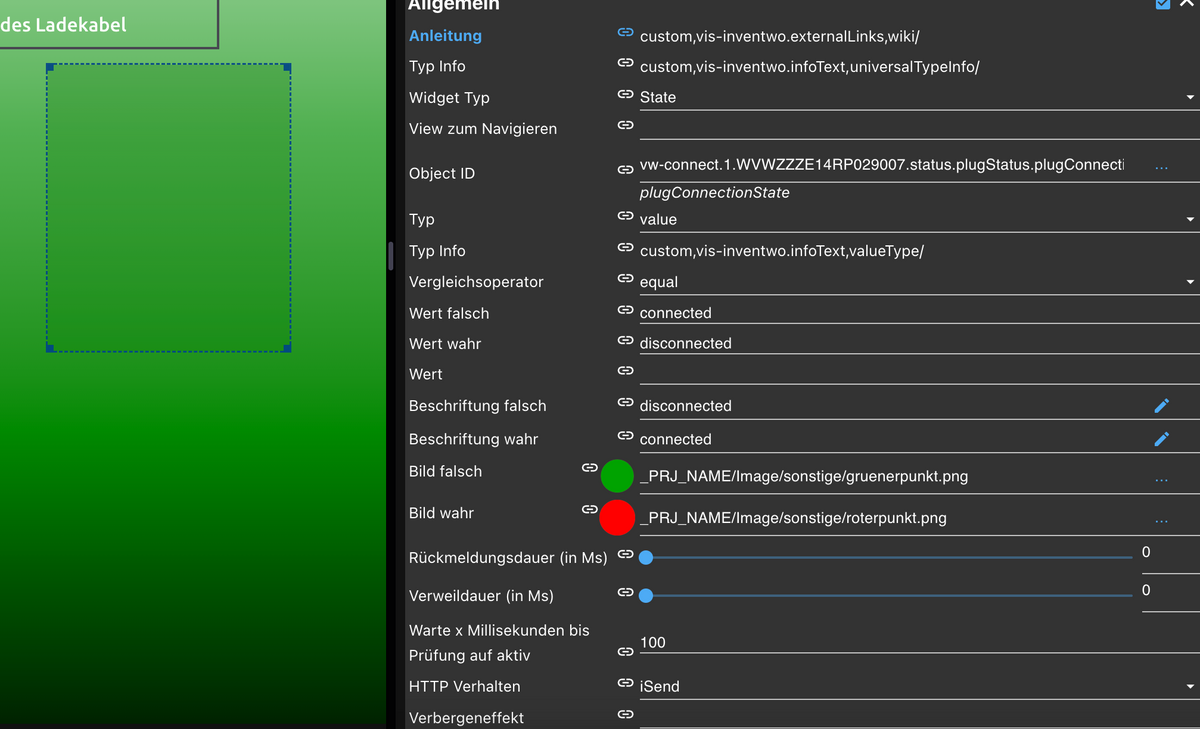Open the Typ value dropdown
This screenshot has height=729, width=1200.
click(x=917, y=219)
